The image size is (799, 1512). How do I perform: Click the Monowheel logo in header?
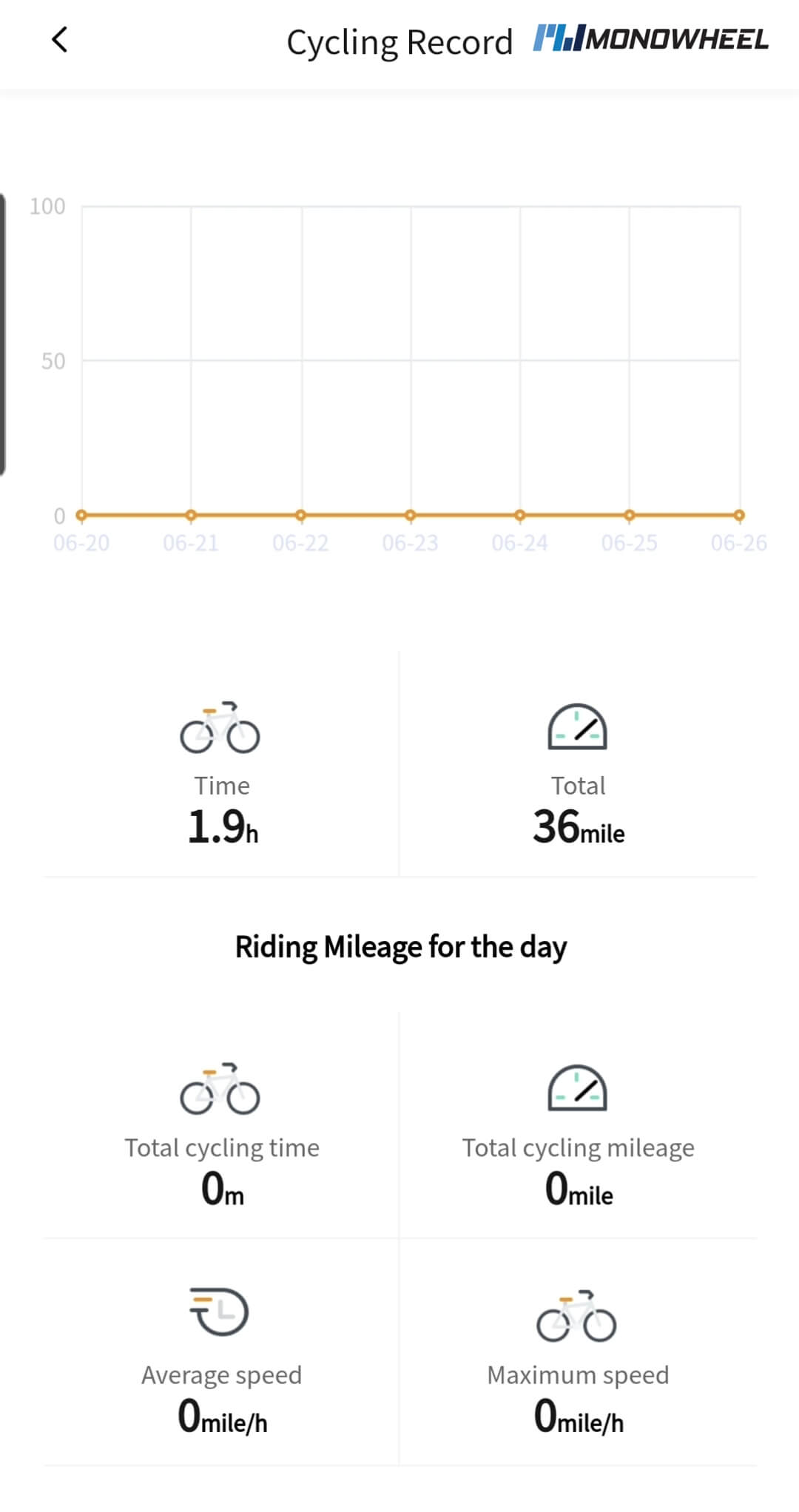[651, 38]
